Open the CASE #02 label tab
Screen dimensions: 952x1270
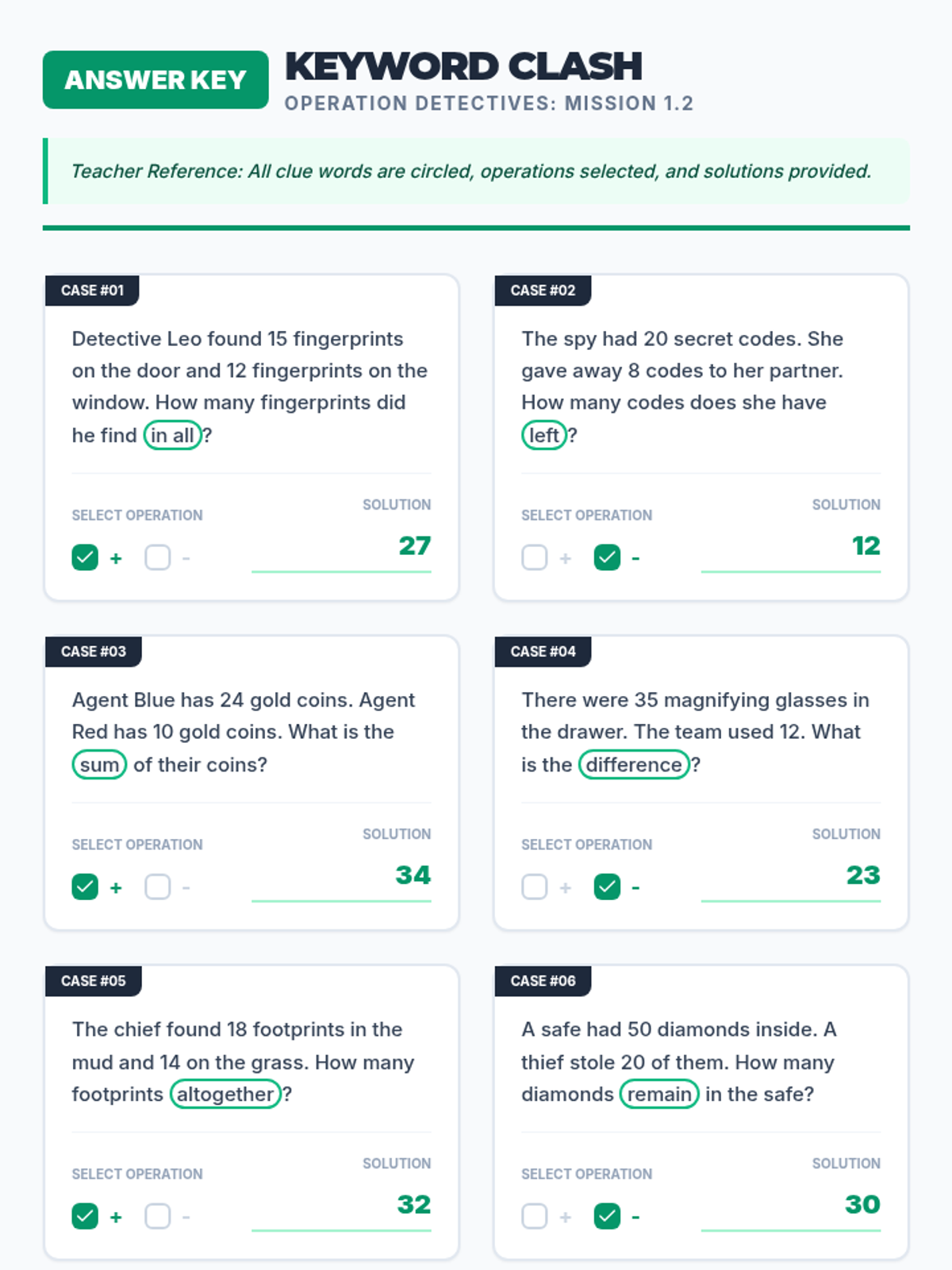coord(543,291)
